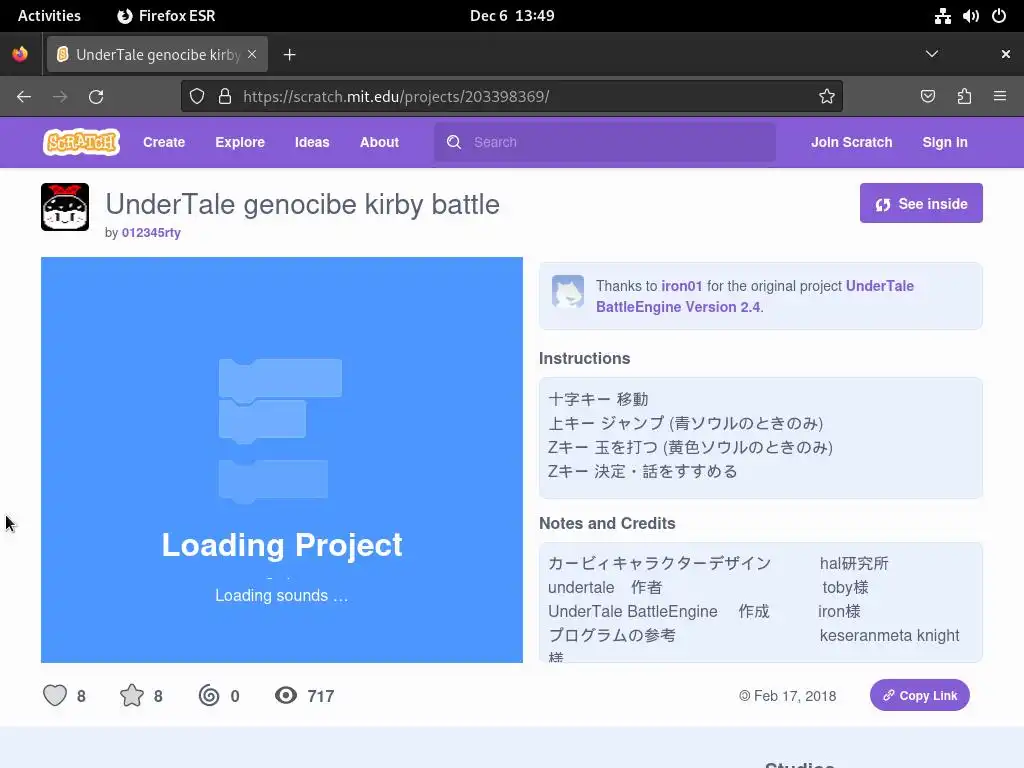The height and width of the screenshot is (768, 1024).
Task: Click the Loading Project stage area
Action: 281,460
